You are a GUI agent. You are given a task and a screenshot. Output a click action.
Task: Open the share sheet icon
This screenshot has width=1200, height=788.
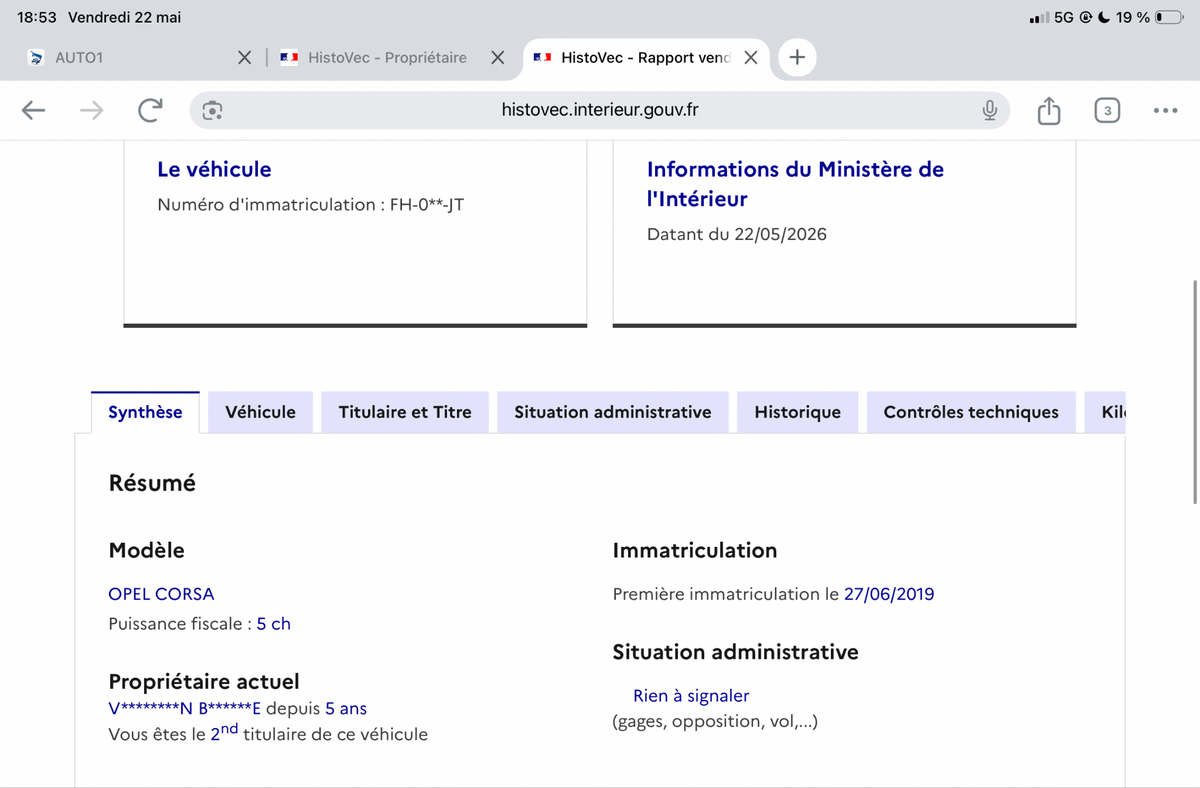point(1048,110)
